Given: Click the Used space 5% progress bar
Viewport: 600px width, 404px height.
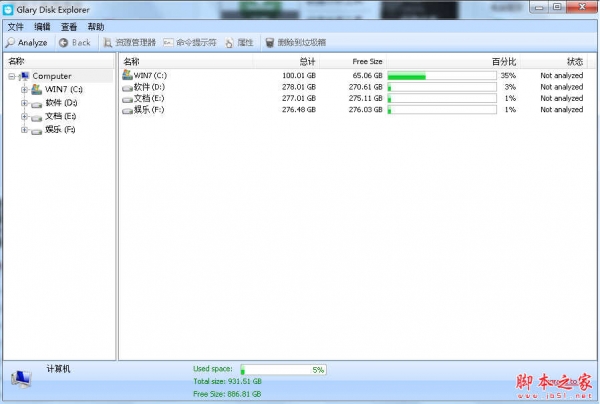Looking at the screenshot, I should (283, 370).
